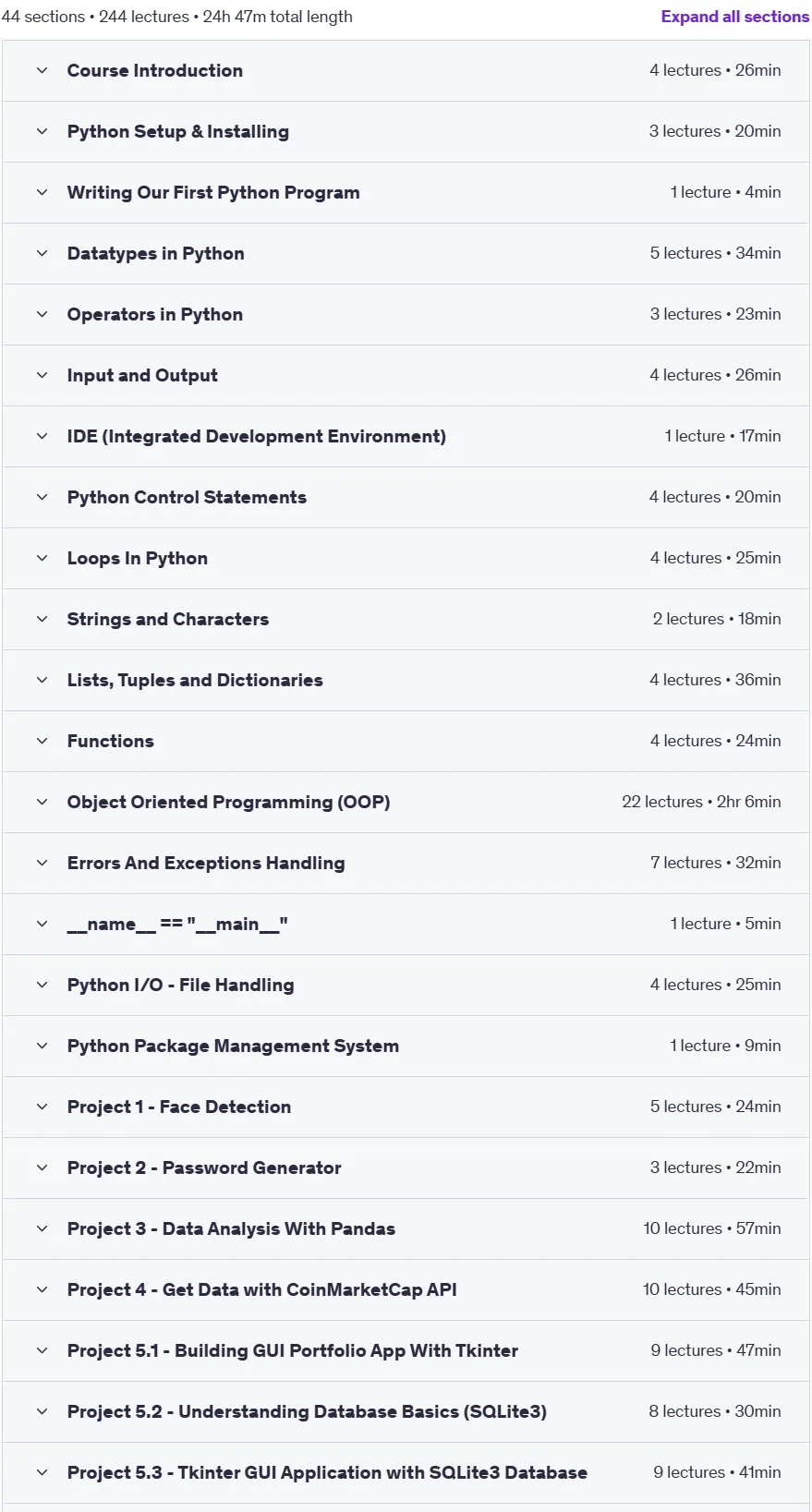Expand chevron beside Operators in Python
The height and width of the screenshot is (1512, 812).
[42, 314]
